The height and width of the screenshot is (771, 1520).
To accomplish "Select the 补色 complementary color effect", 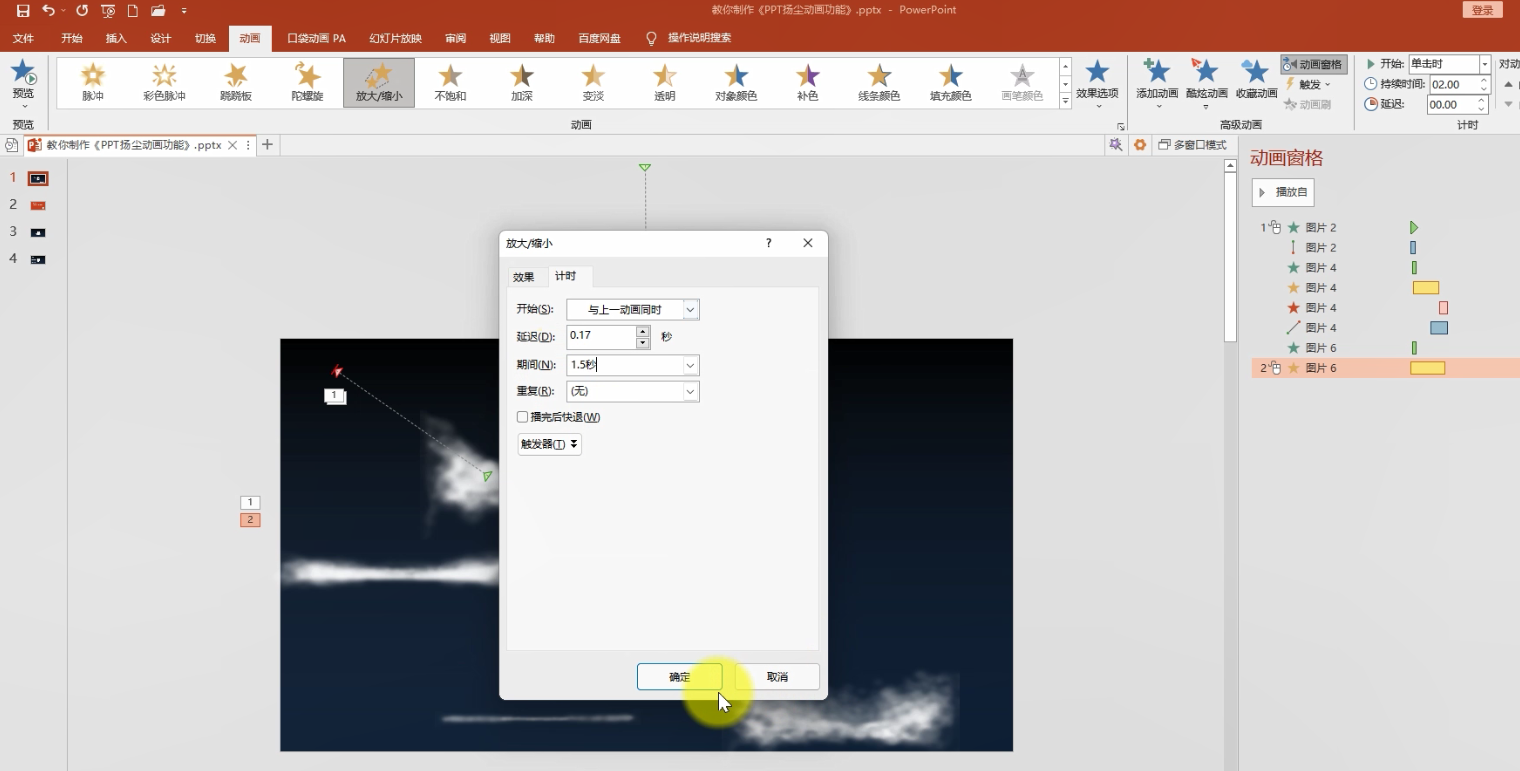I will [807, 82].
